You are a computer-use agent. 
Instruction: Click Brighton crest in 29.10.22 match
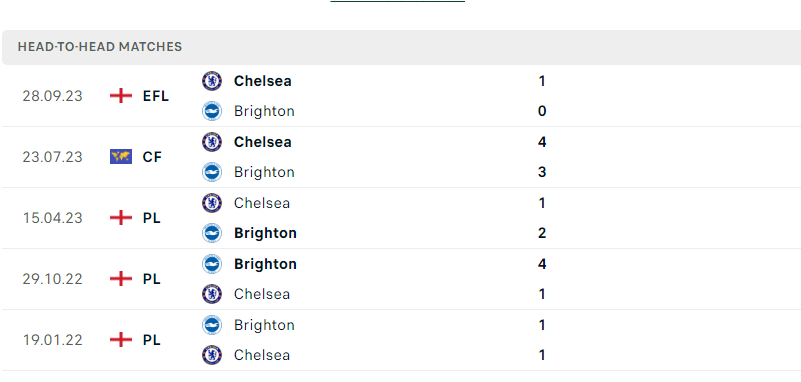(x=211, y=264)
